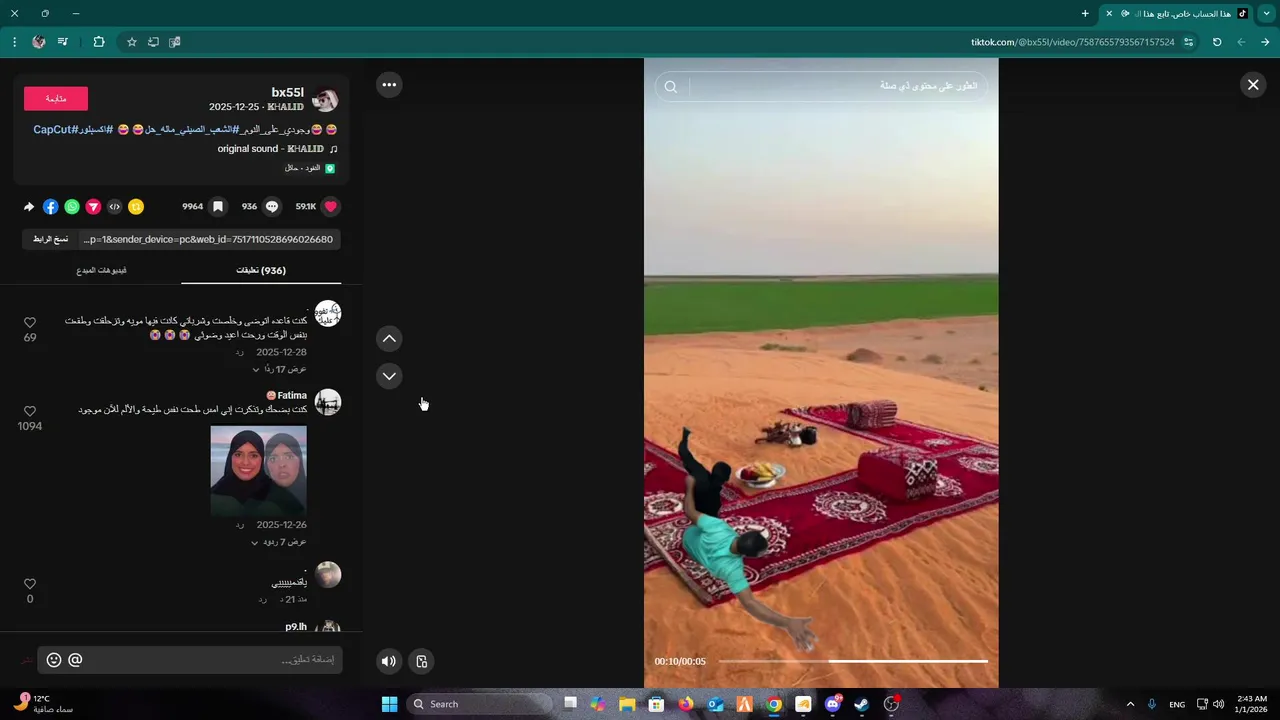The width and height of the screenshot is (1280, 720).
Task: Click the install/cast icon beside the star
Action: coord(153,42)
